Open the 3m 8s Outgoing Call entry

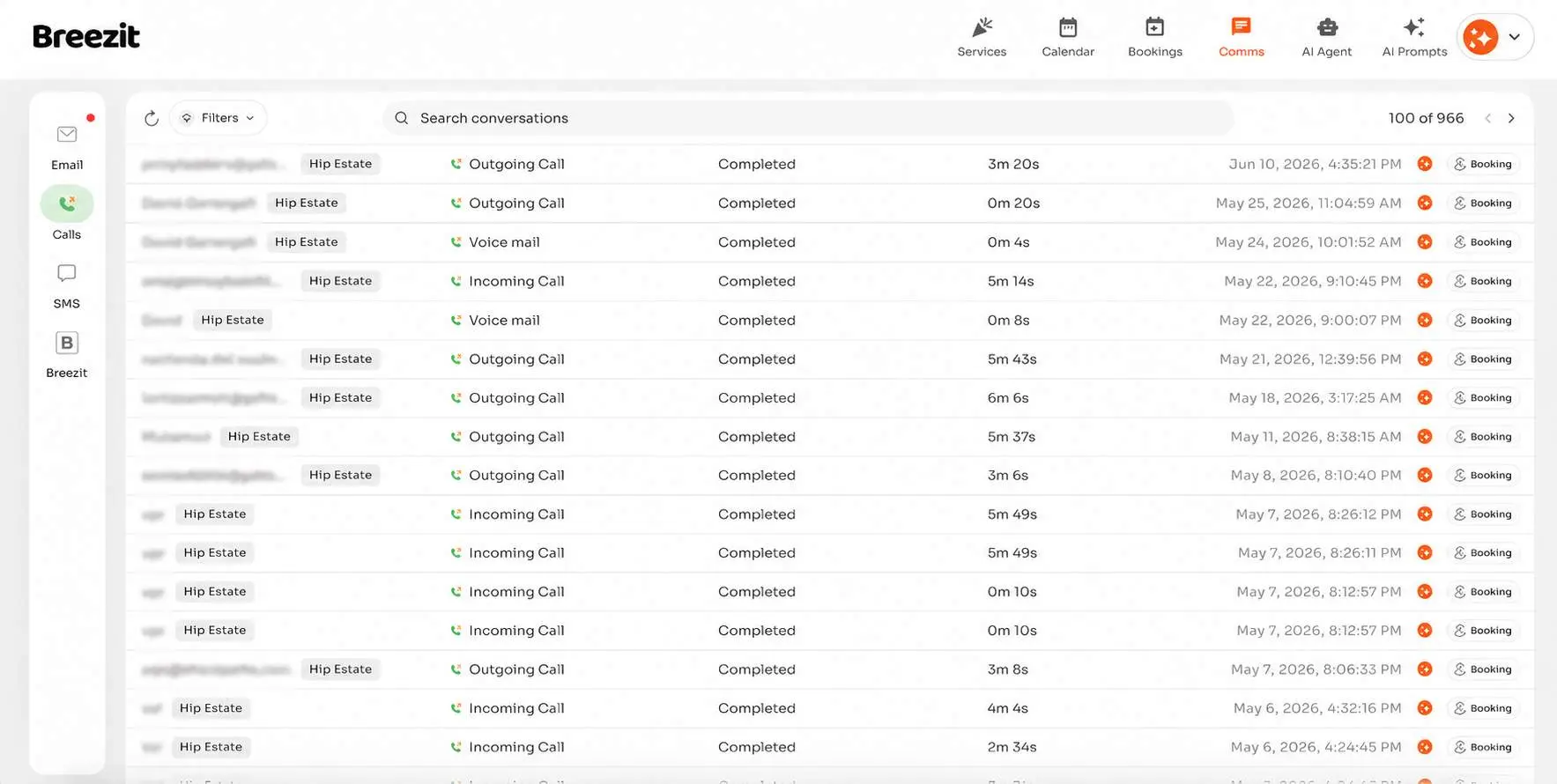(829, 669)
